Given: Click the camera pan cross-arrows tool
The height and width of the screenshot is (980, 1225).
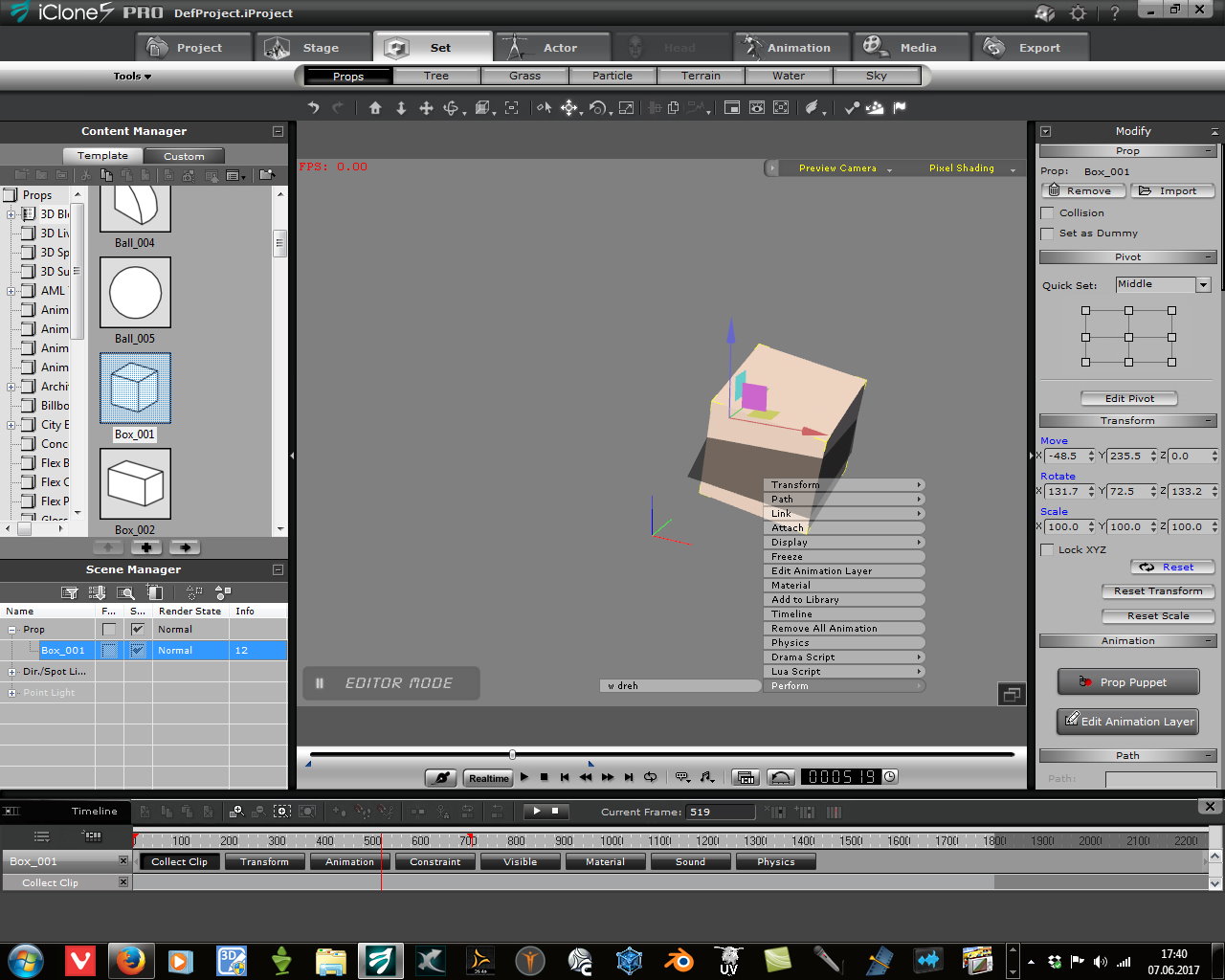Looking at the screenshot, I should click(x=427, y=108).
